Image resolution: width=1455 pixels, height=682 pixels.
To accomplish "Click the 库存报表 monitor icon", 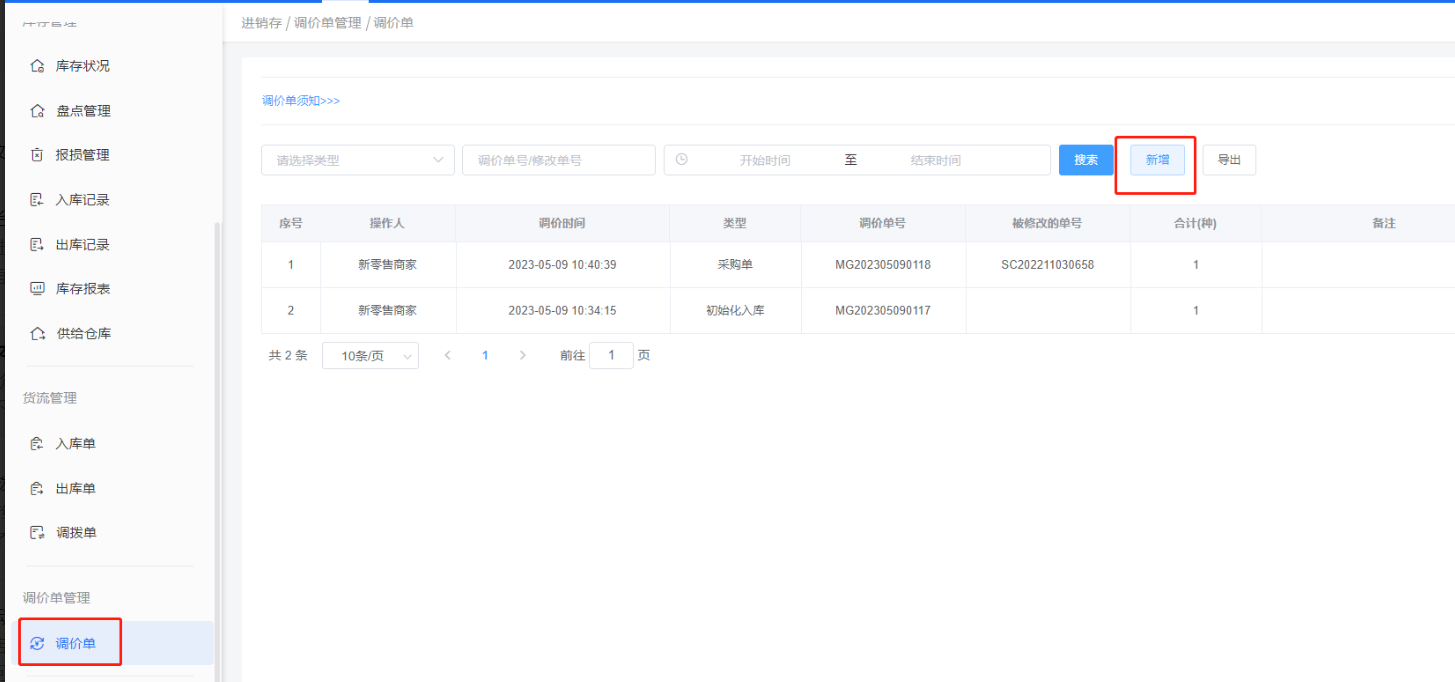I will [x=37, y=289].
